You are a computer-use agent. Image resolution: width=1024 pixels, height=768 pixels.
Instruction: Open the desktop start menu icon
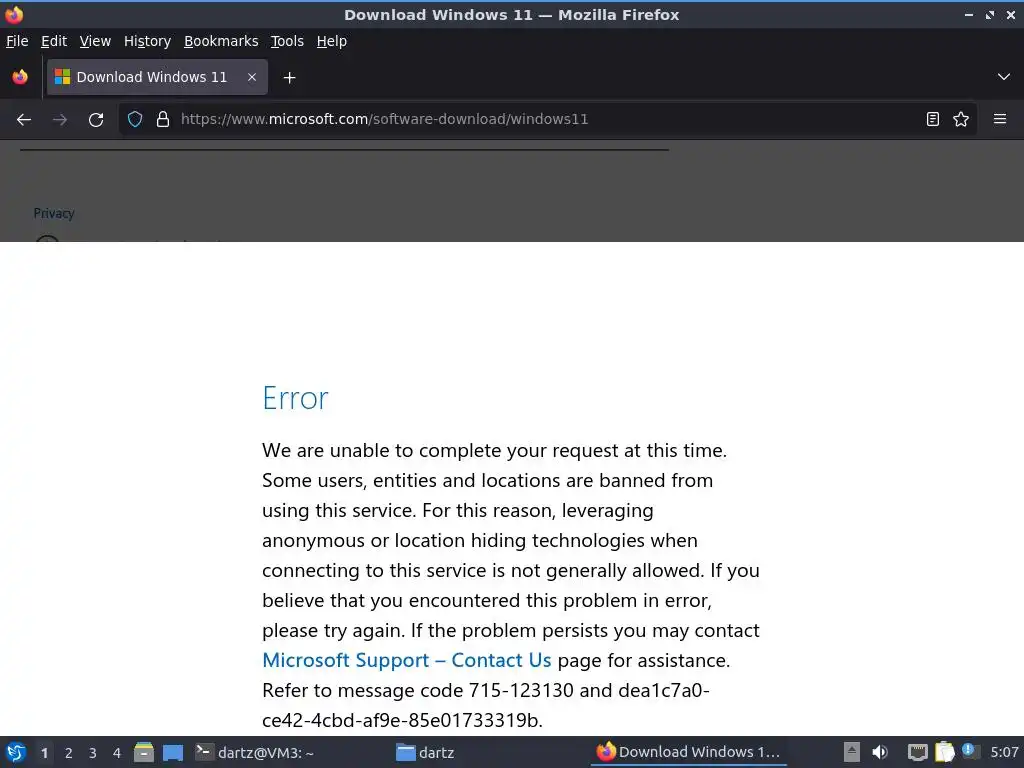tap(16, 752)
